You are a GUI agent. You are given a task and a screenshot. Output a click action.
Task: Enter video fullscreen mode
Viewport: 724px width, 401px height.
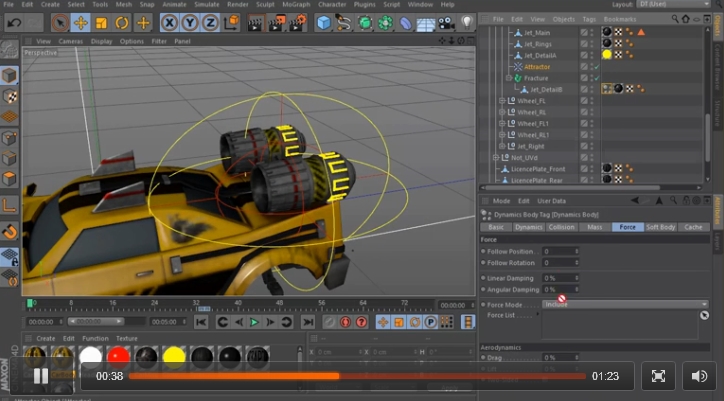point(658,376)
